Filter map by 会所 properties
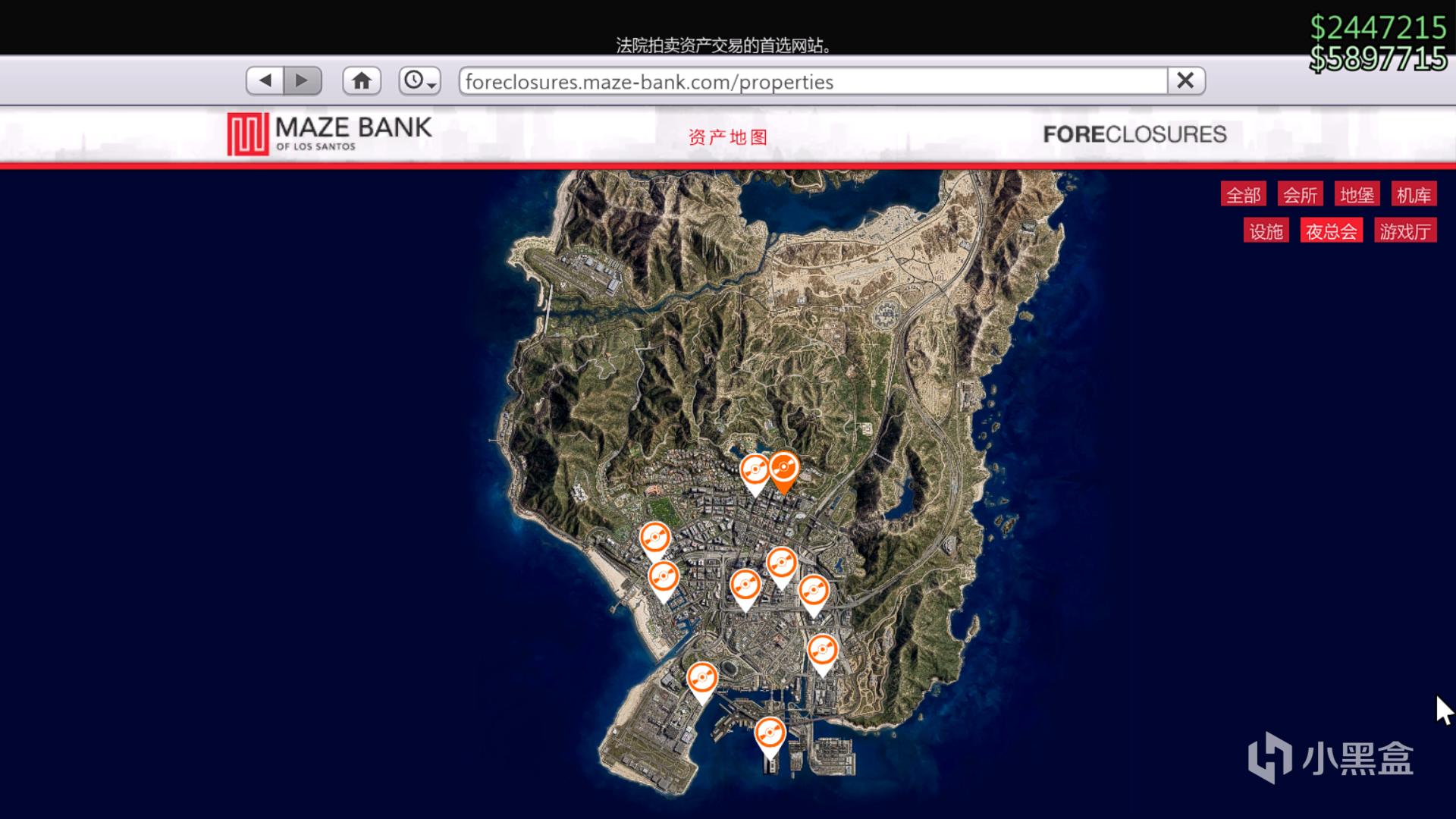 click(x=1300, y=195)
